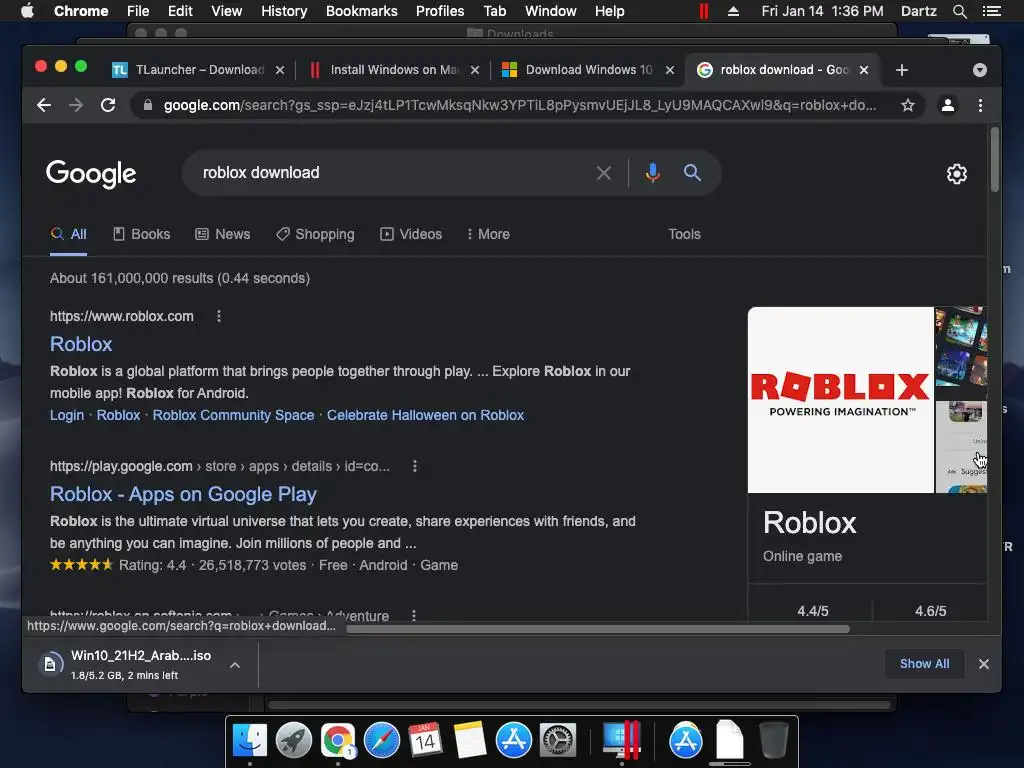Click the magnifying glass search button

pyautogui.click(x=692, y=173)
